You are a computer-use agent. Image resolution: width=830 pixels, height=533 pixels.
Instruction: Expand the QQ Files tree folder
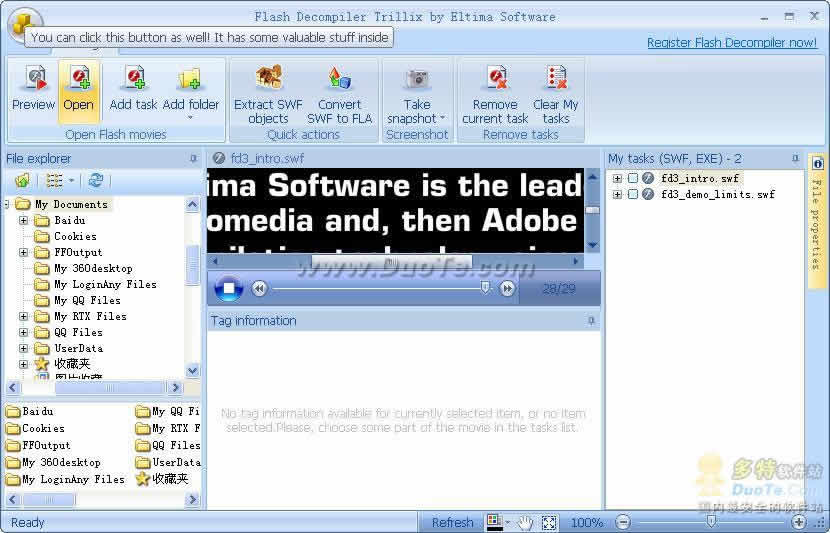(23, 332)
